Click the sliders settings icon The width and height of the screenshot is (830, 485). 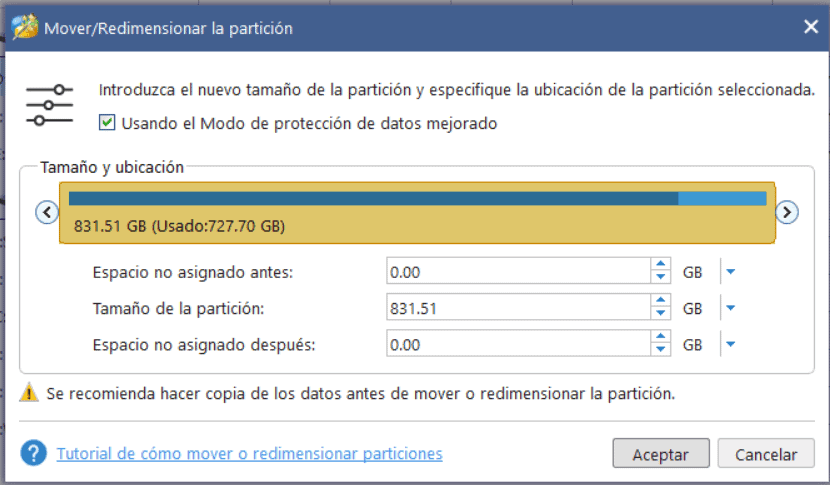50,104
